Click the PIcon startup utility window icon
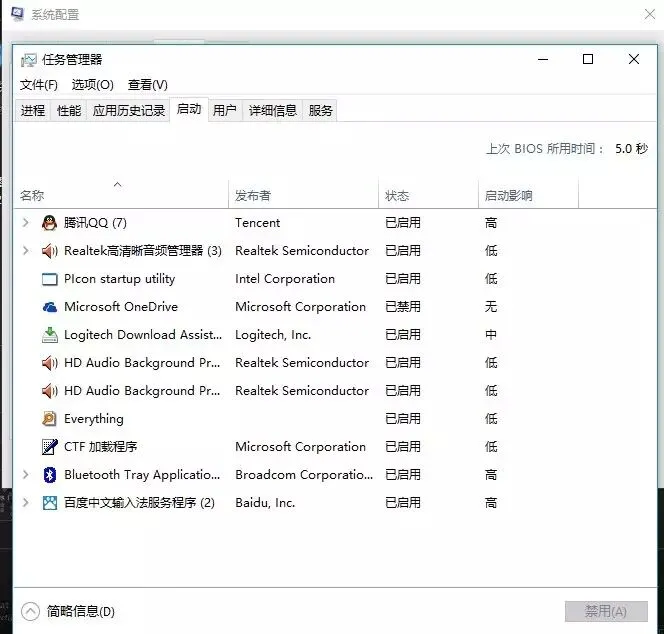Image resolution: width=664 pixels, height=634 pixels. tap(50, 279)
